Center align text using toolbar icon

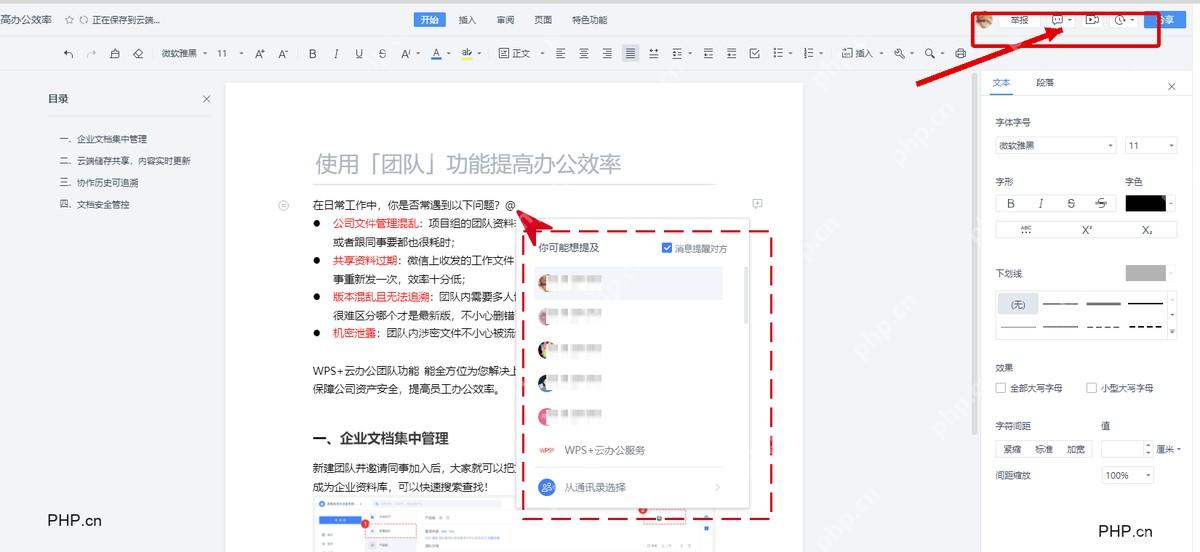pos(584,54)
